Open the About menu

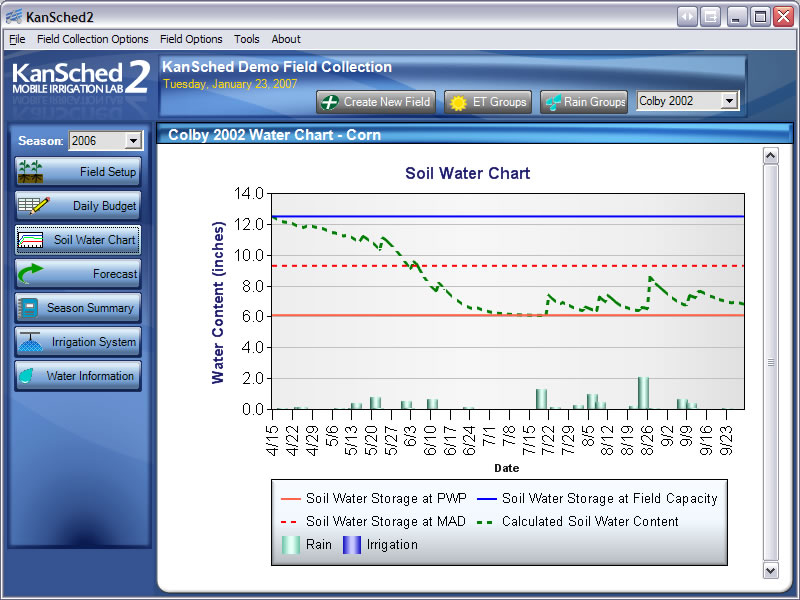286,39
